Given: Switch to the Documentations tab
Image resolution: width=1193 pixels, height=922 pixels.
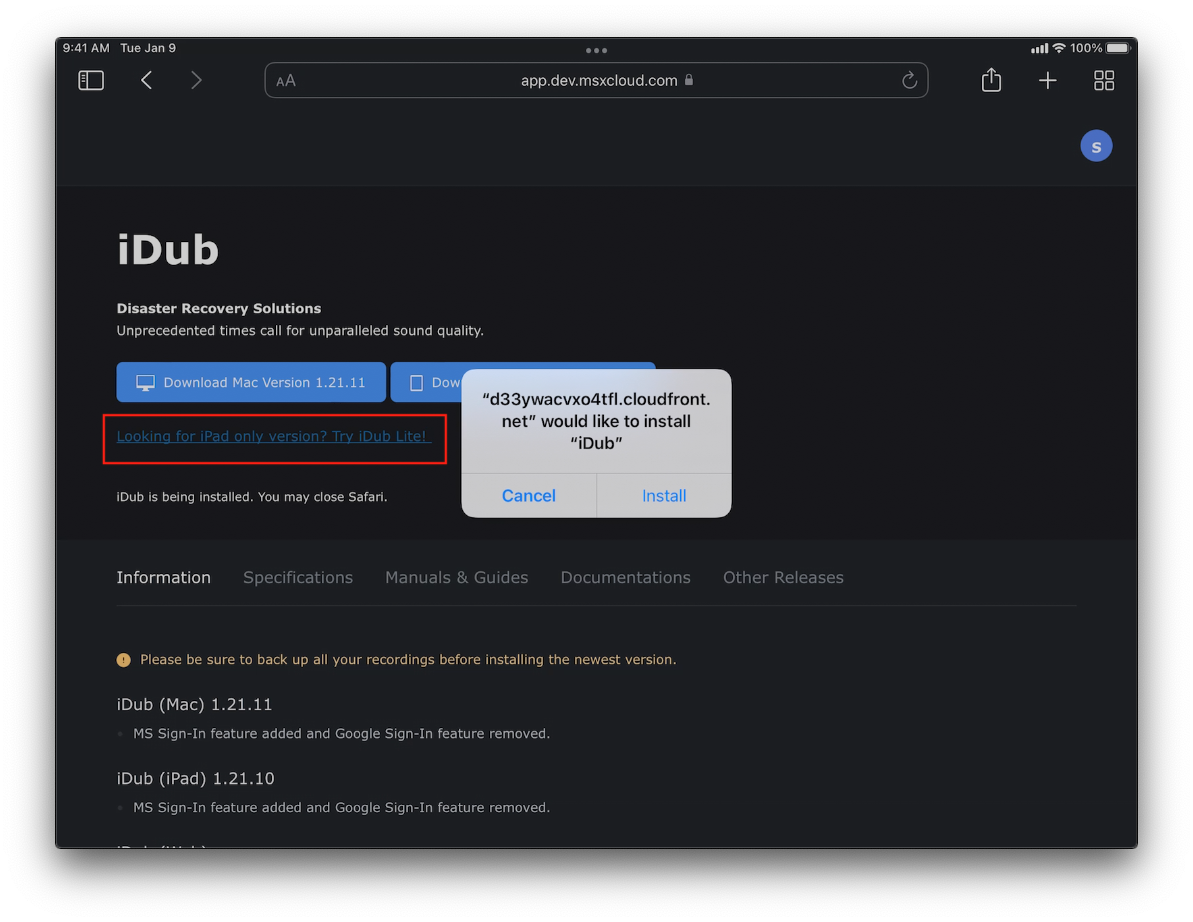Looking at the screenshot, I should pyautogui.click(x=625, y=577).
